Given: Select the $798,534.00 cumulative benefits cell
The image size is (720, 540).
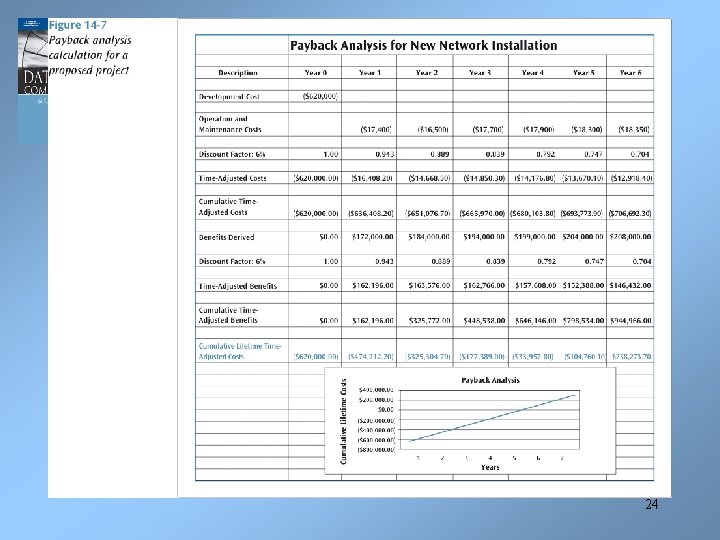Looking at the screenshot, I should click(x=583, y=321).
